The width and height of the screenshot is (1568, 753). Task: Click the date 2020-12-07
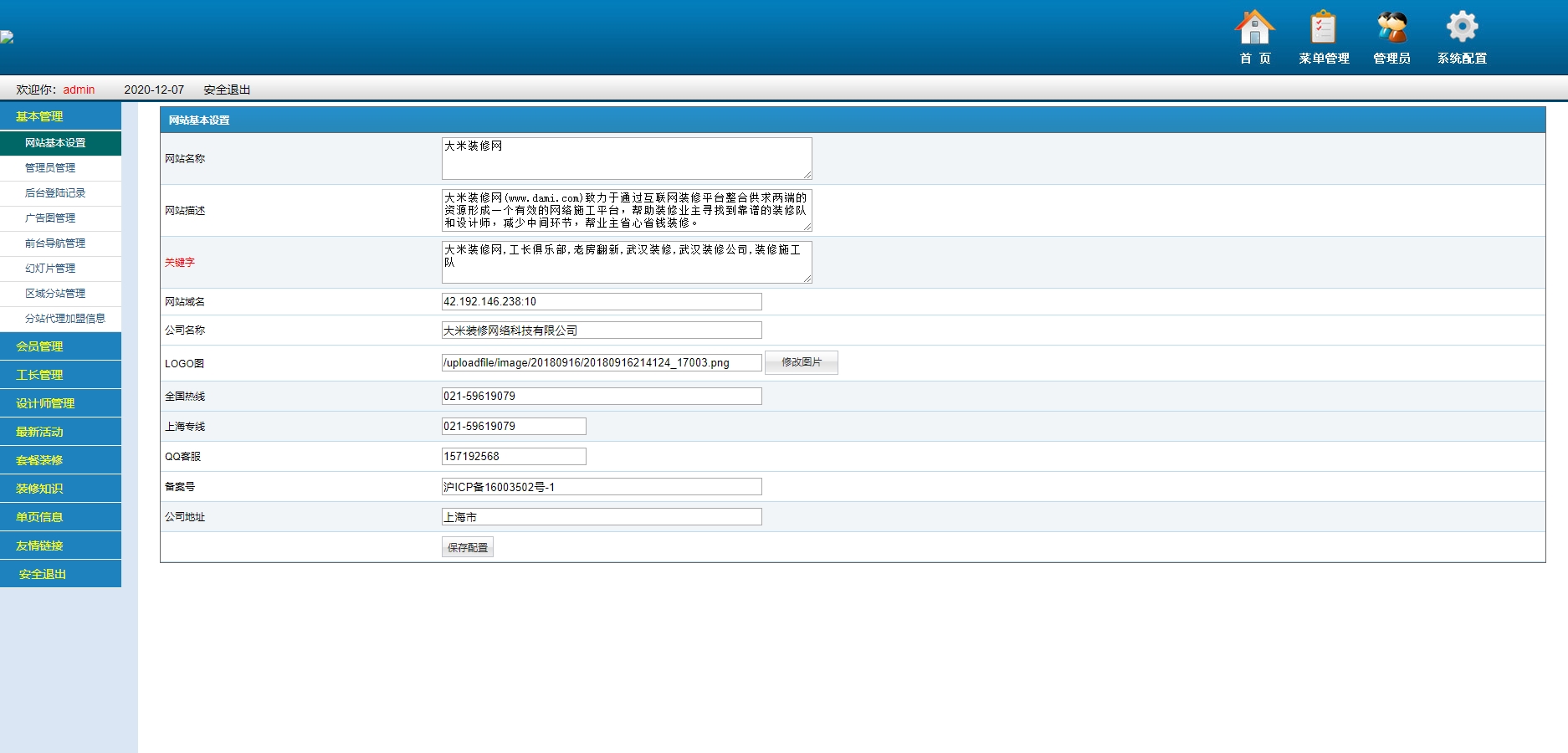154,90
